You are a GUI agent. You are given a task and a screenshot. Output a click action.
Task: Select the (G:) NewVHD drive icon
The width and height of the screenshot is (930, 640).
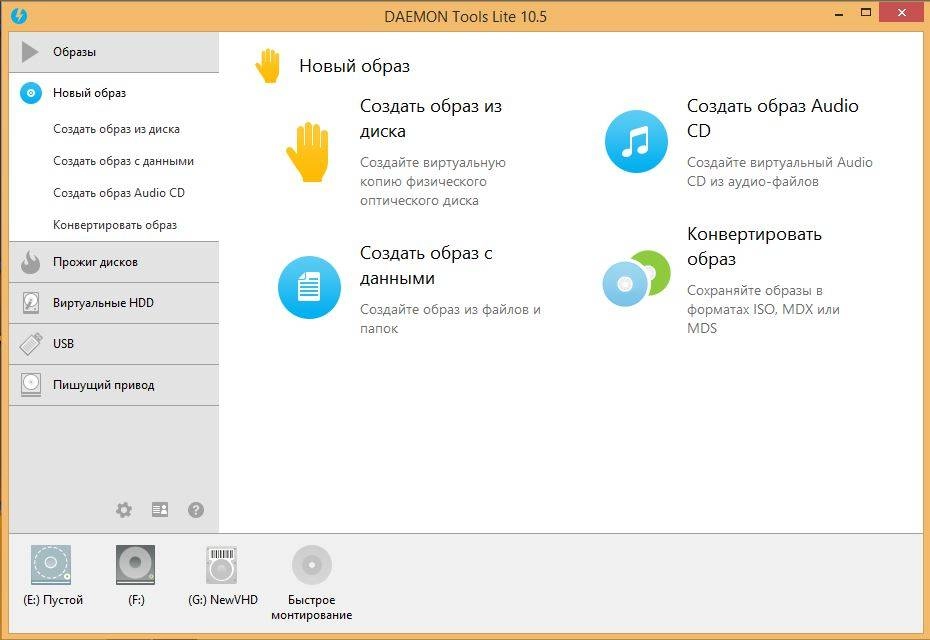tap(222, 565)
